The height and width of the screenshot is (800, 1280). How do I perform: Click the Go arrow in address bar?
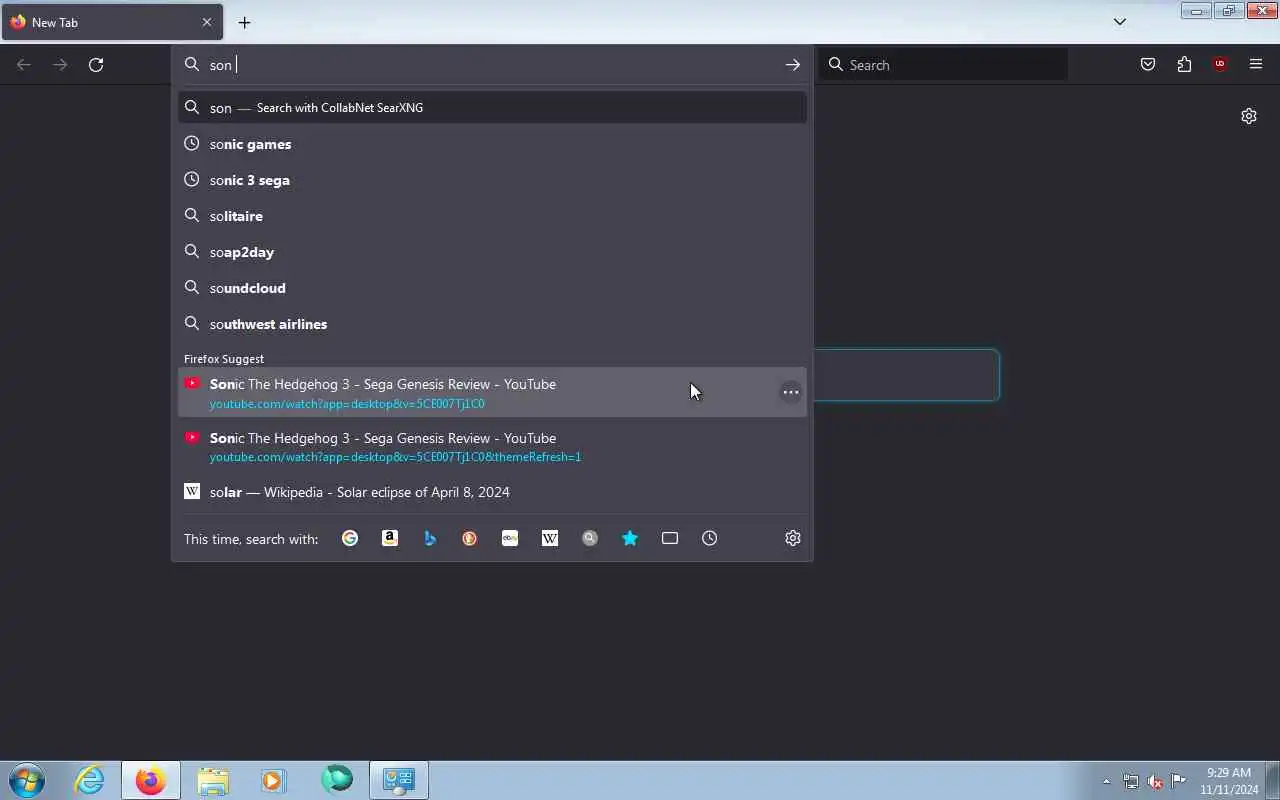(x=793, y=65)
